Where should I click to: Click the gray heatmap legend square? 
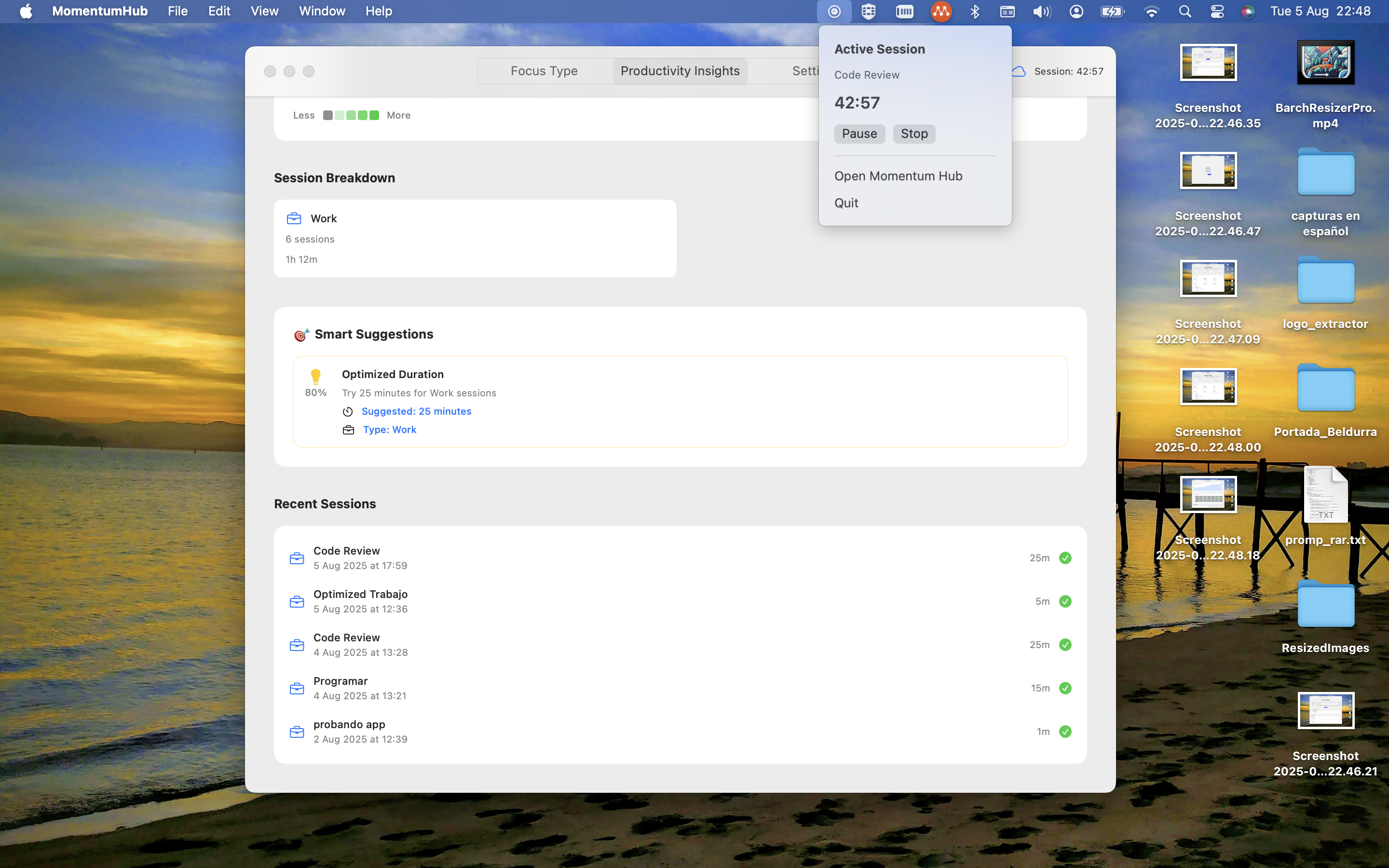click(328, 115)
